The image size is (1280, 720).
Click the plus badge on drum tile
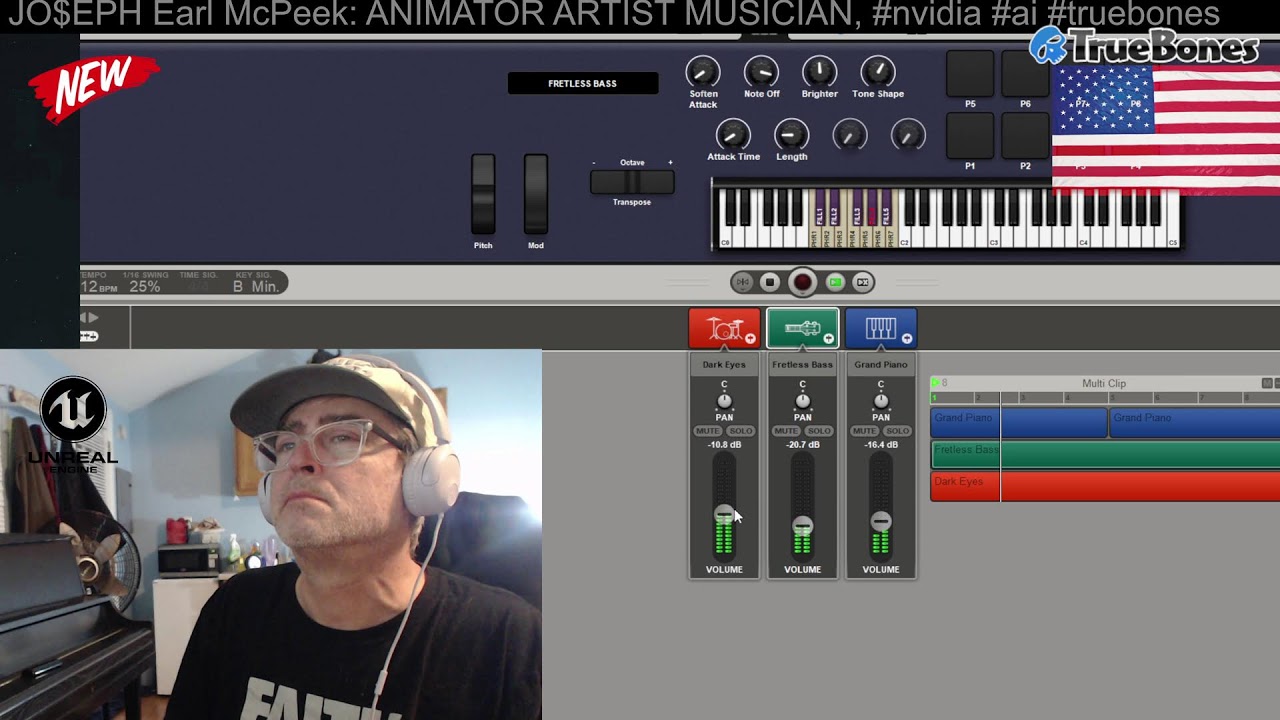[750, 339]
